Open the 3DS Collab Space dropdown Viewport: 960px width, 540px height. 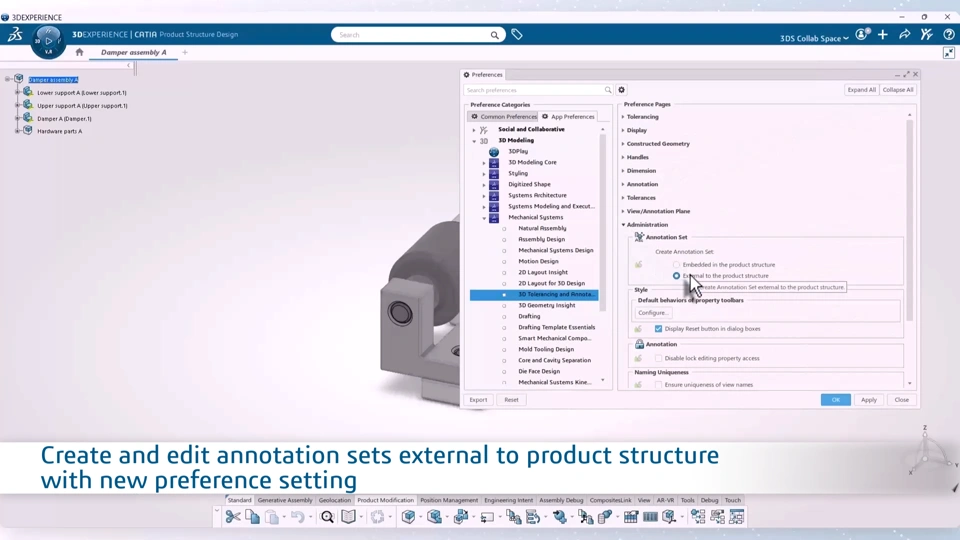click(814, 38)
